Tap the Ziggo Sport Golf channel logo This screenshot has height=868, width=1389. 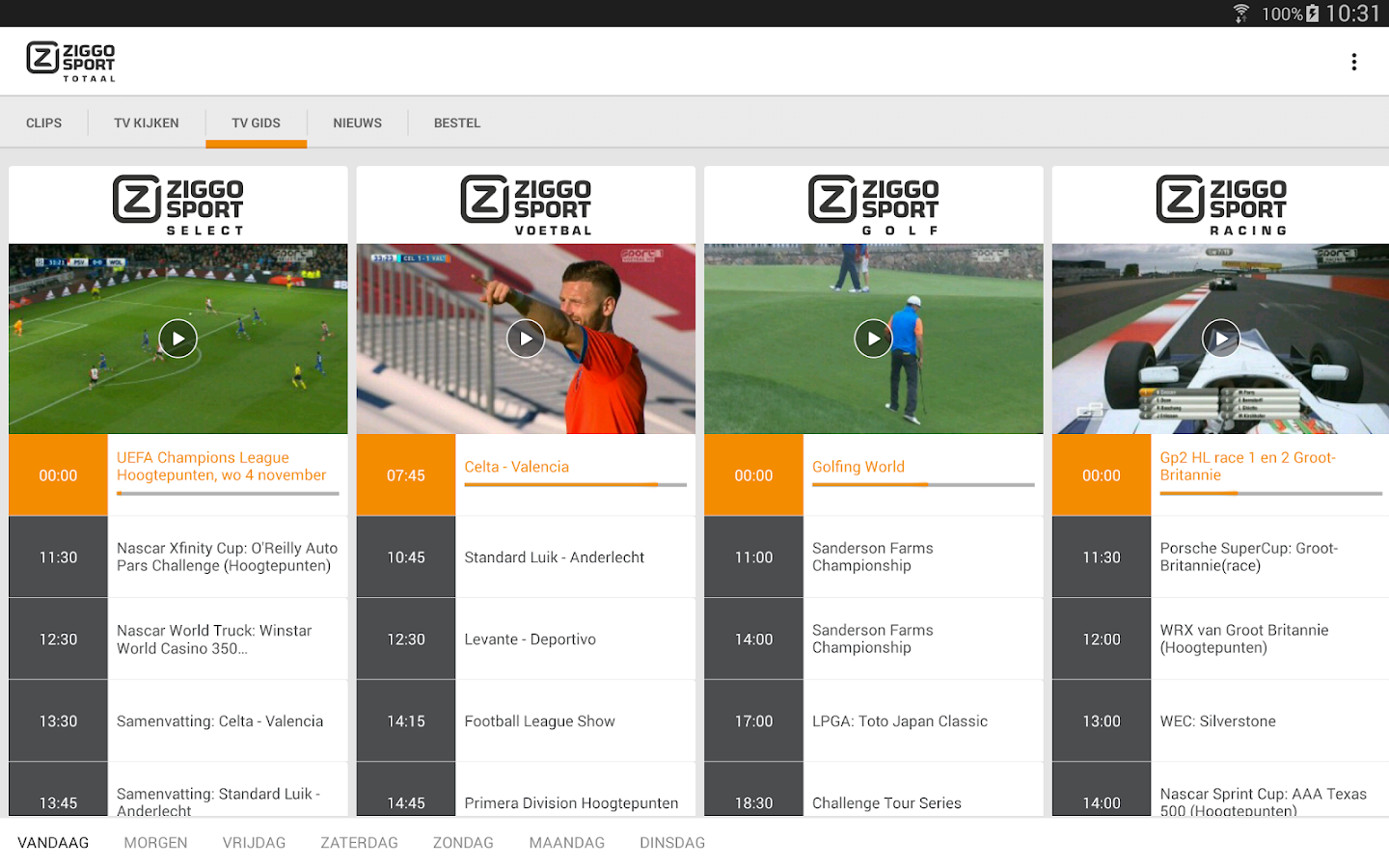point(874,204)
